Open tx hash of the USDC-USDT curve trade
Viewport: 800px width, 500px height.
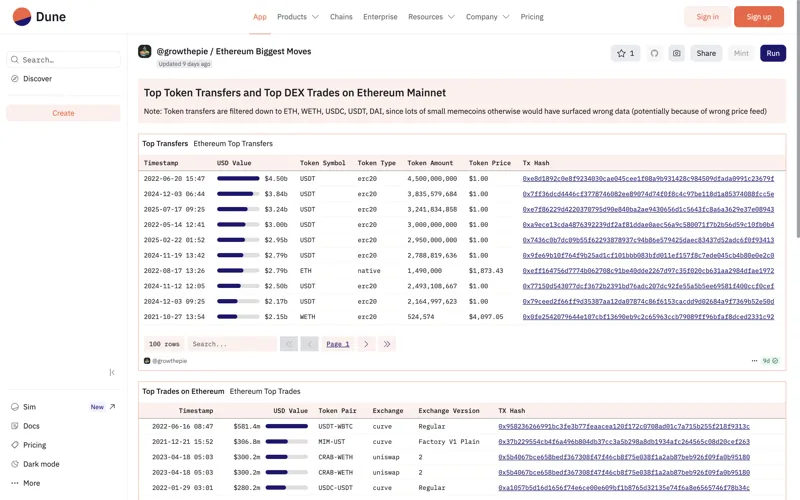coord(624,488)
